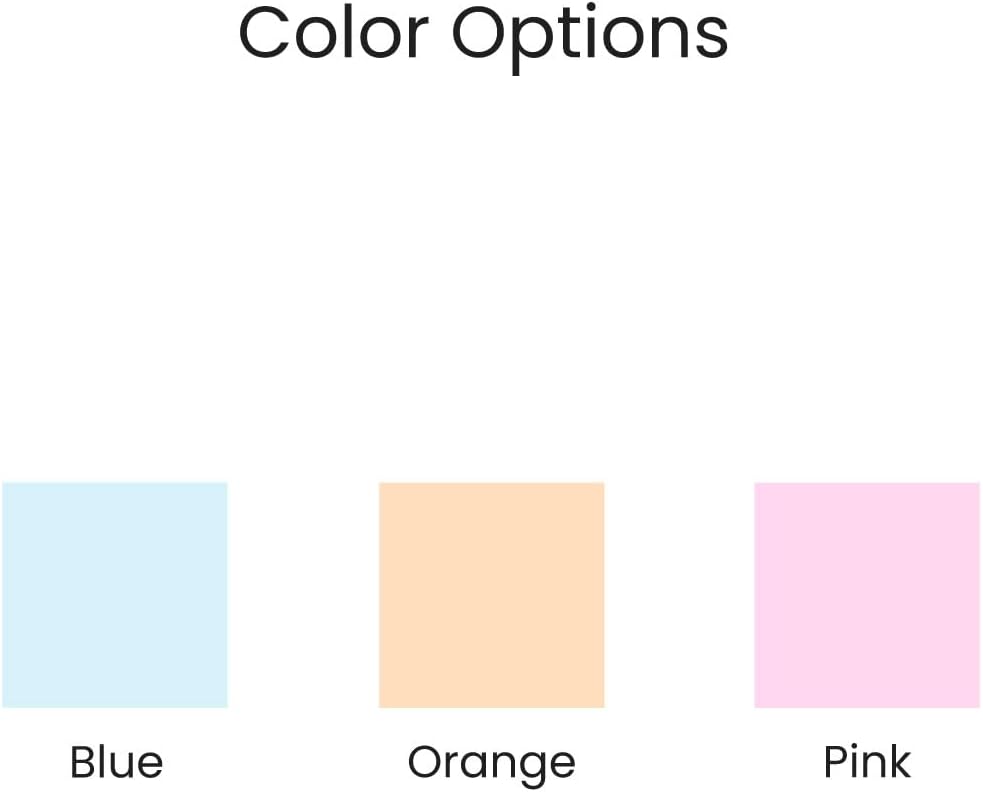Click the 'Color Options' heading
Image resolution: width=983 pixels, height=792 pixels.
(x=483, y=36)
